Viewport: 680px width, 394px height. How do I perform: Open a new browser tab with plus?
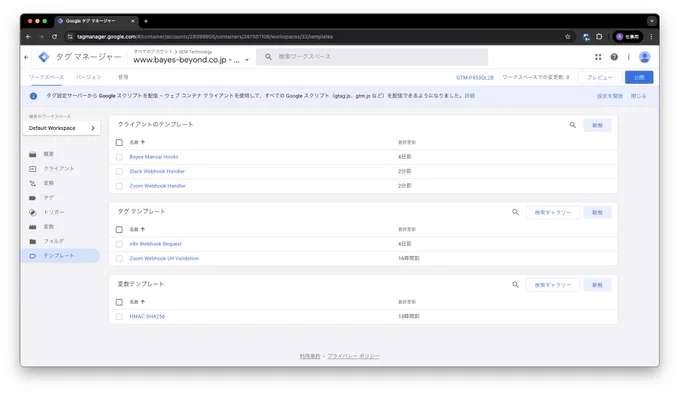click(146, 21)
